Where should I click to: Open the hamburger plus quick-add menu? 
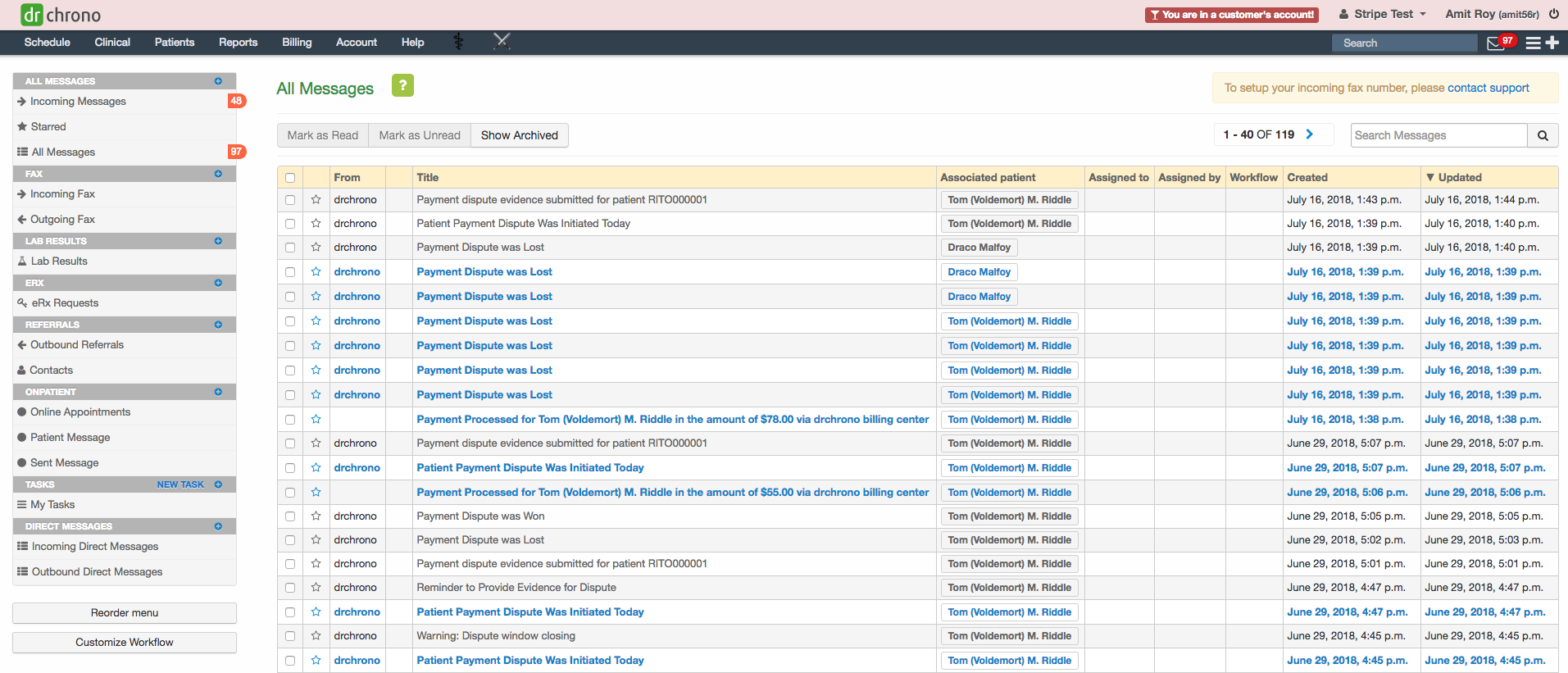coord(1542,43)
